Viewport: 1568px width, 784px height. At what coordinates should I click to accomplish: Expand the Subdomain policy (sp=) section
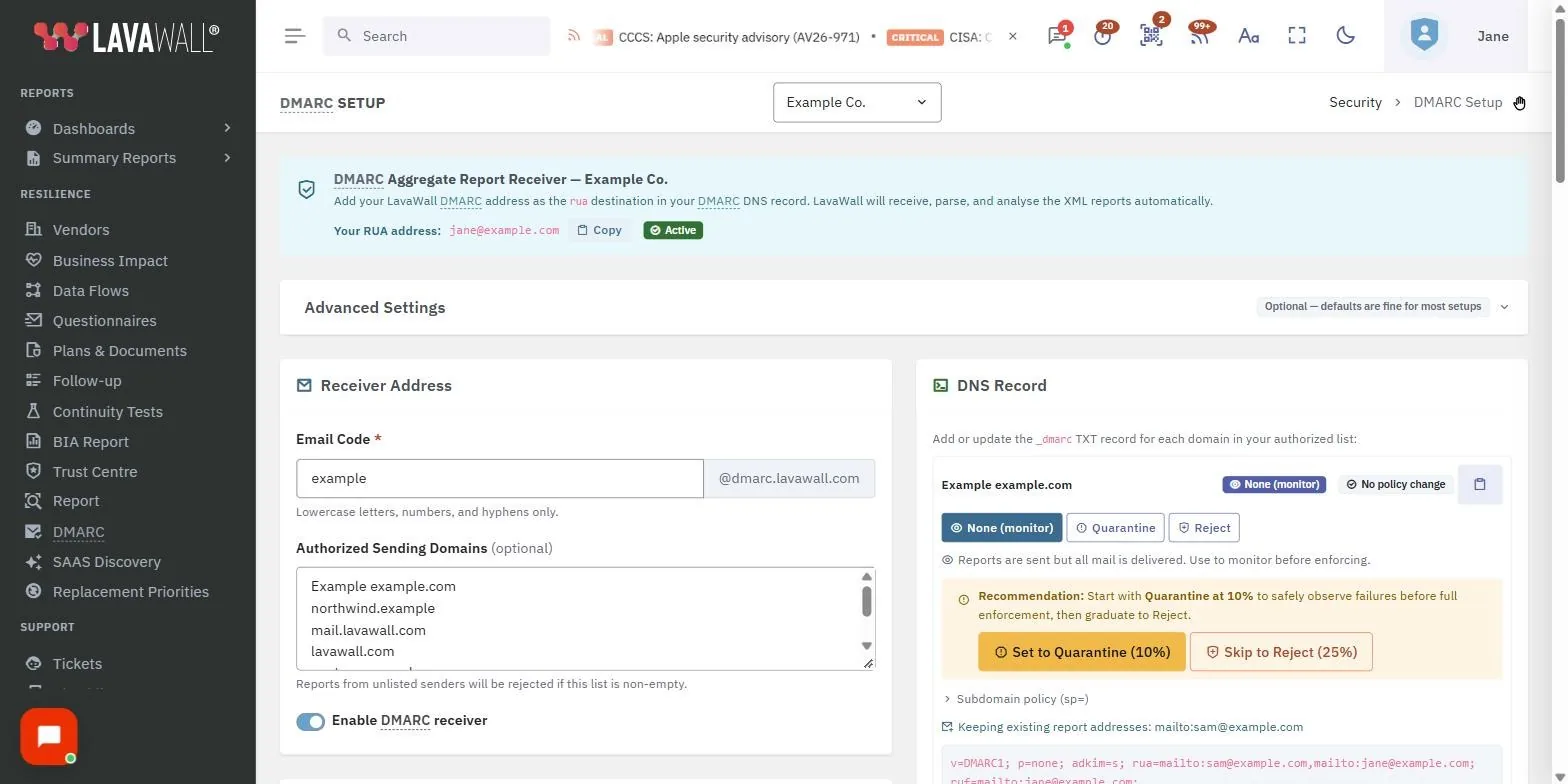coord(1016,699)
